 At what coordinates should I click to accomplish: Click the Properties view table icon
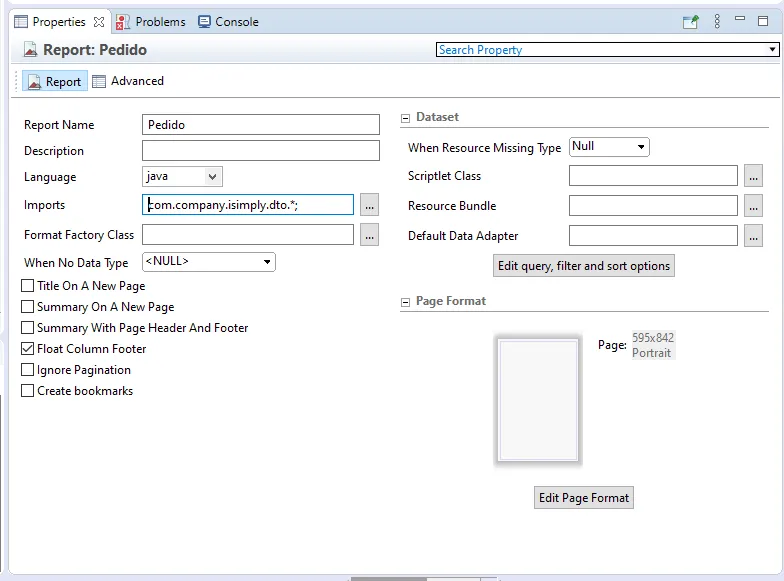20,22
